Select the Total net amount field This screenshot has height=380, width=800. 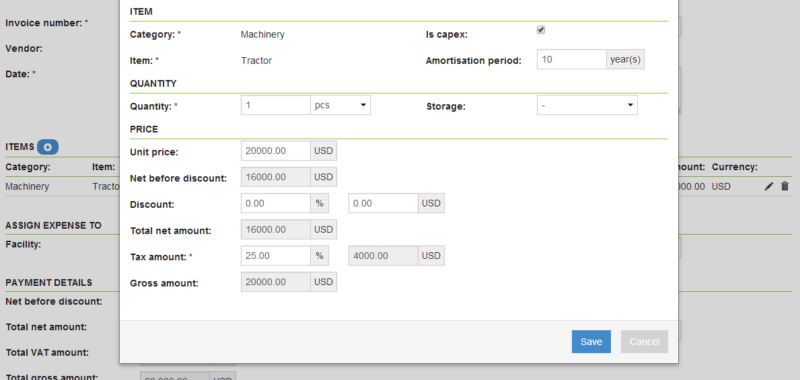(276, 230)
